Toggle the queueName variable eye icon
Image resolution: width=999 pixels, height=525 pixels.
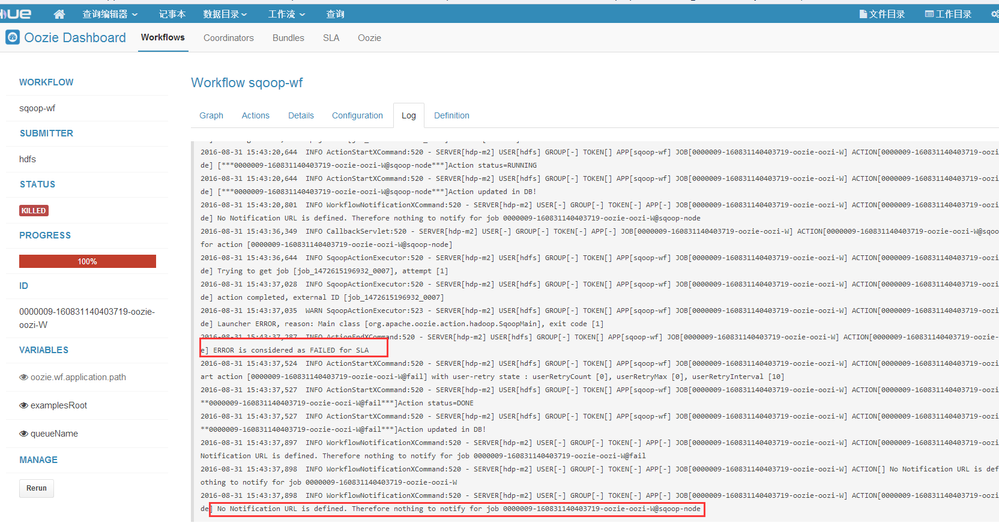pos(24,434)
